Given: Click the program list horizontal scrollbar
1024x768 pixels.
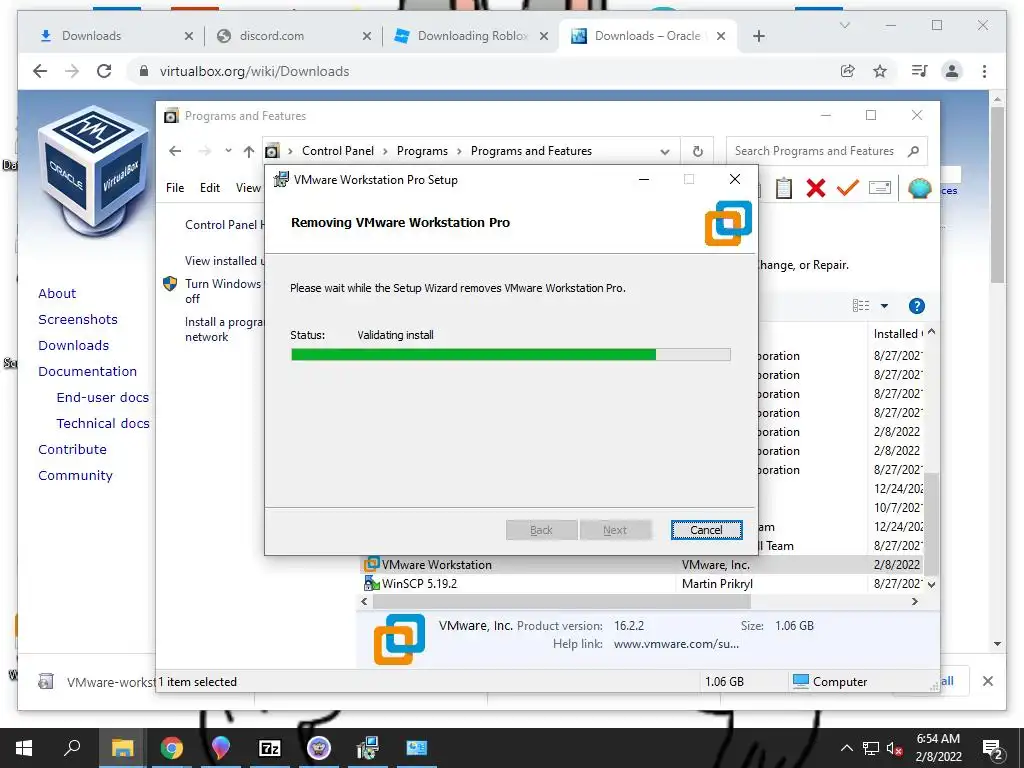Looking at the screenshot, I should (x=562, y=601).
